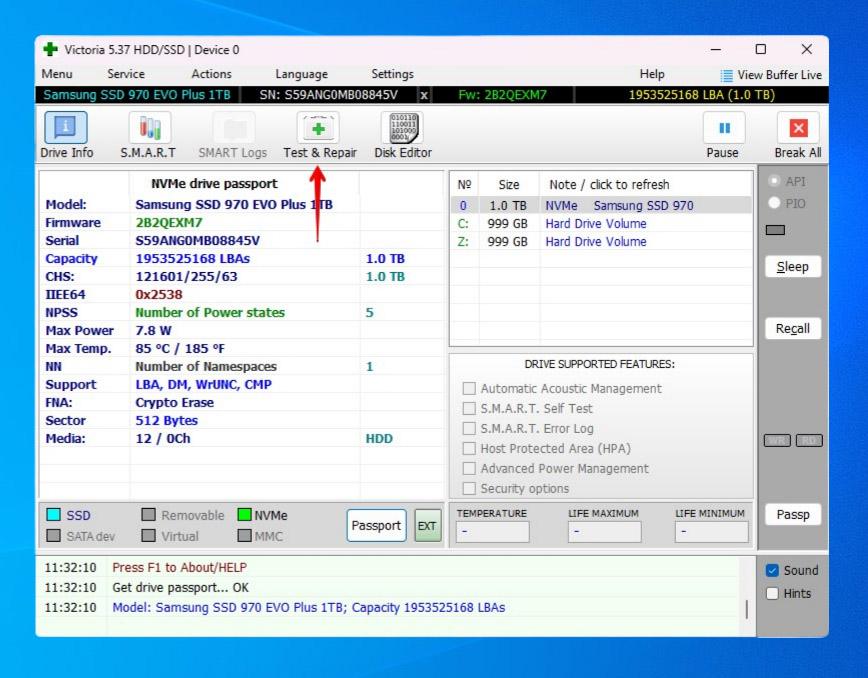Screen dimensions: 868x678
Task: Click the Sleep button
Action: click(x=792, y=267)
